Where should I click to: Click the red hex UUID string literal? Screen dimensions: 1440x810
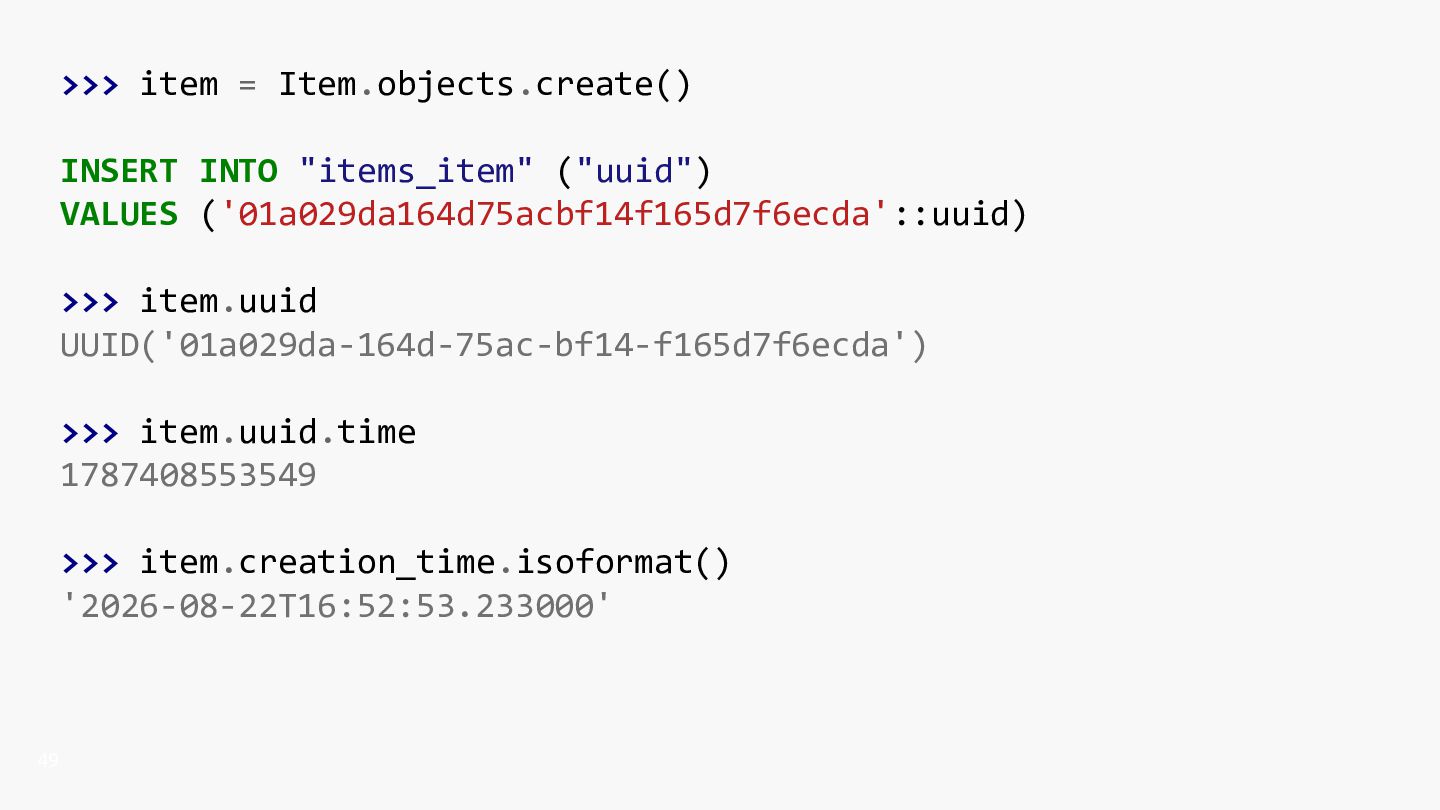(x=555, y=215)
